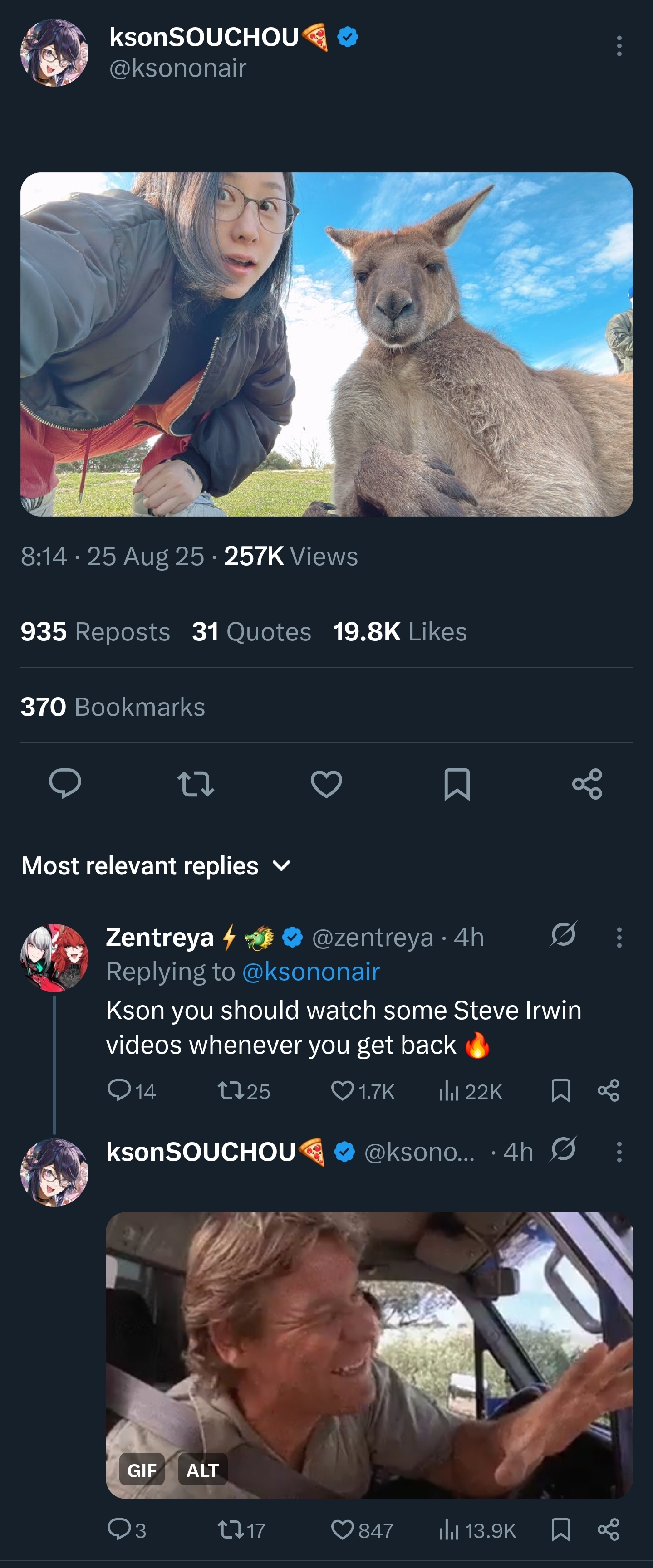
Task: Repost the main kangaroo selfie post
Action: (196, 783)
